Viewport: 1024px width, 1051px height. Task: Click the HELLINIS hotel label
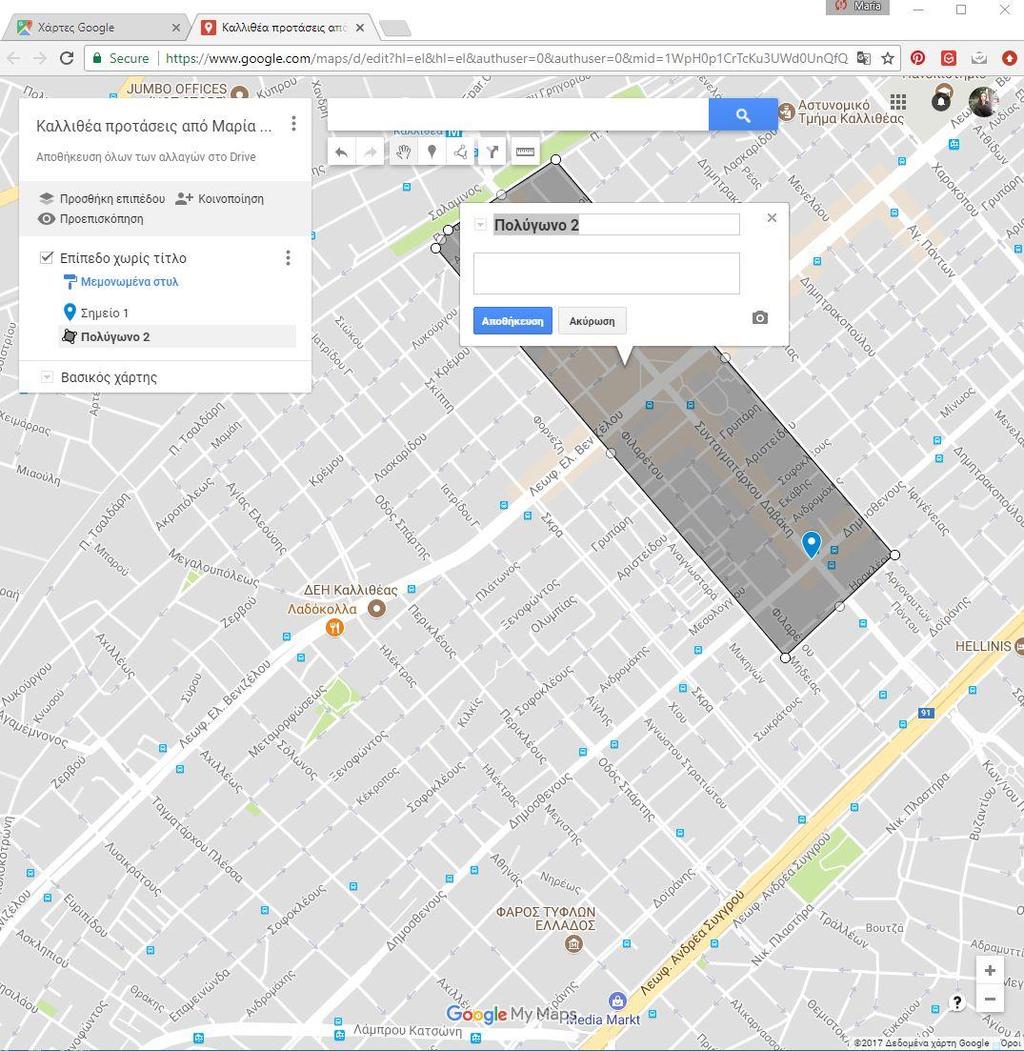point(982,646)
